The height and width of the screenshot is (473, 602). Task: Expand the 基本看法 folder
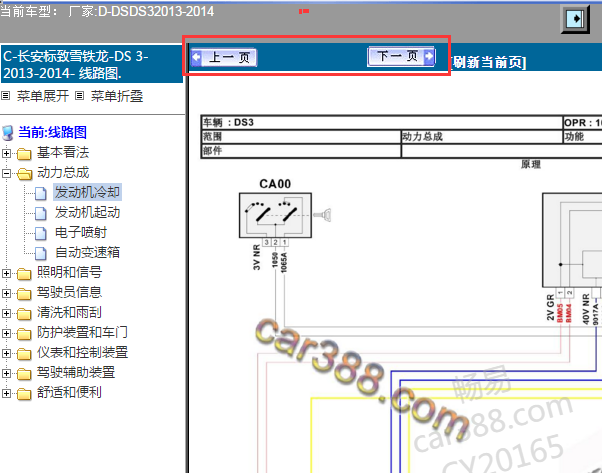coord(6,153)
